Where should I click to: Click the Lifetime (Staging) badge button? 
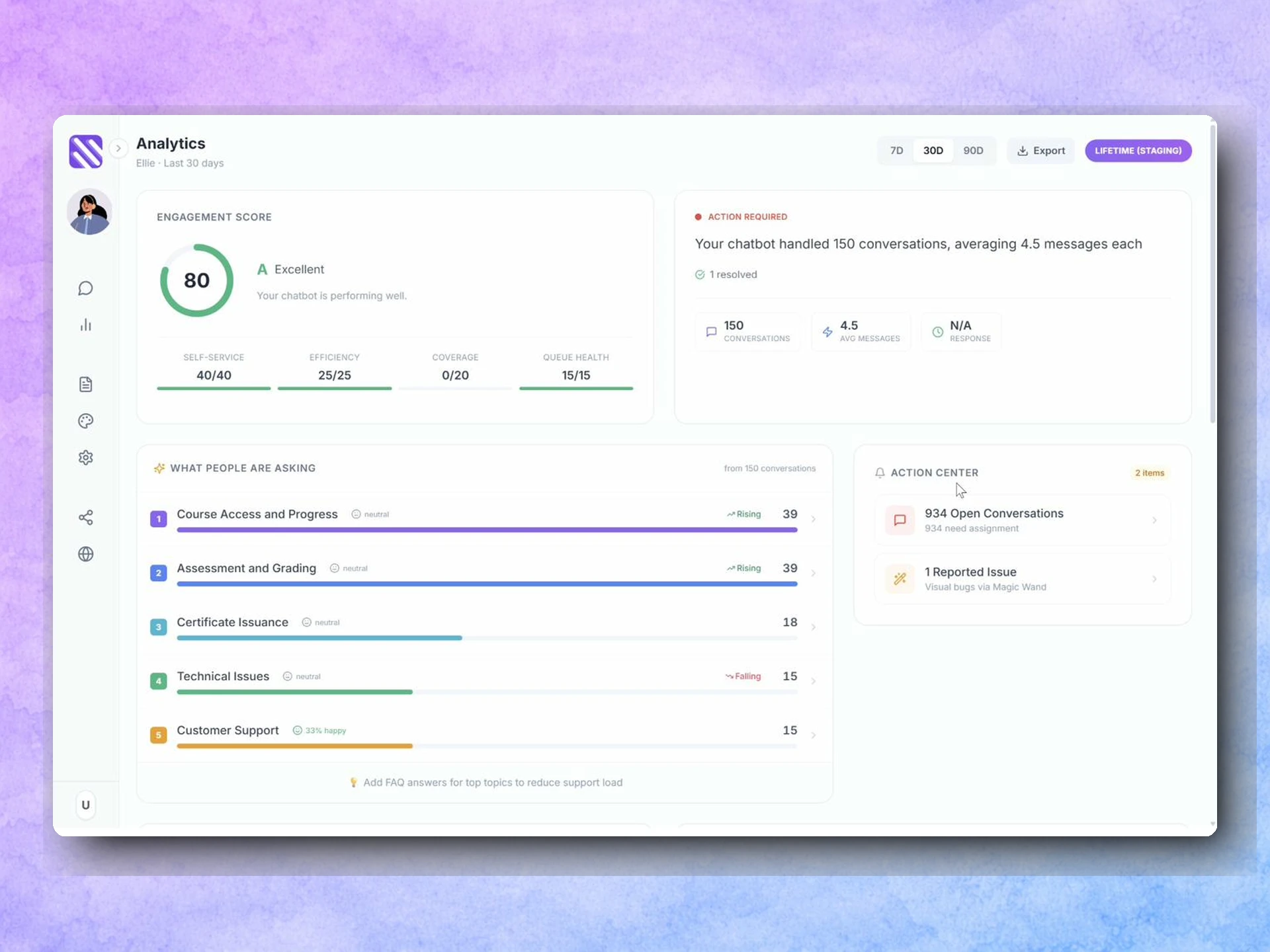[x=1138, y=151]
